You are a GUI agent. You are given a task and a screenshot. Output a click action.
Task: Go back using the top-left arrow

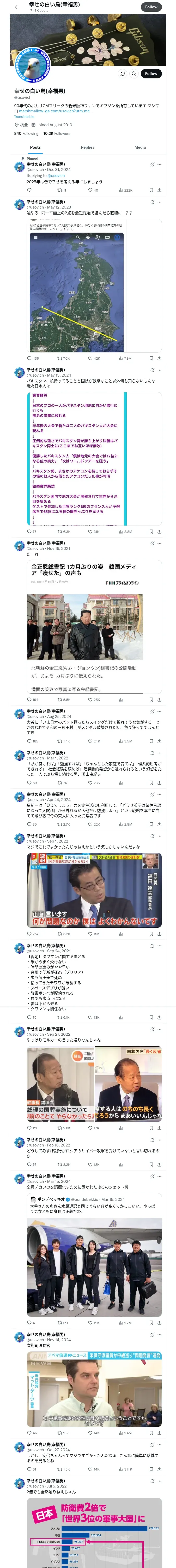click(17, 7)
